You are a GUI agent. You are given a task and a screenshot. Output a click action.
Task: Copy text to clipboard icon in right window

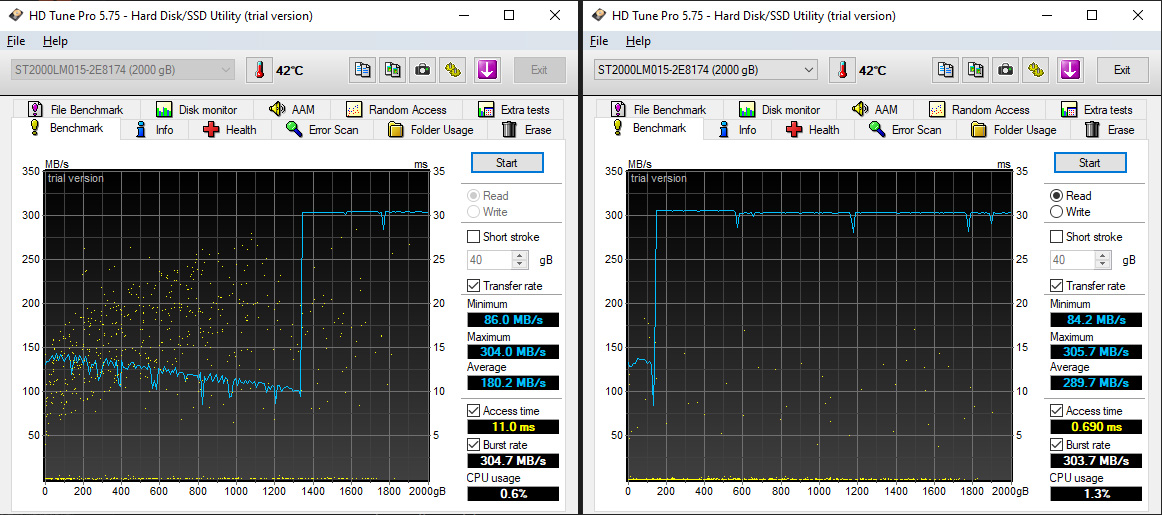click(x=946, y=70)
